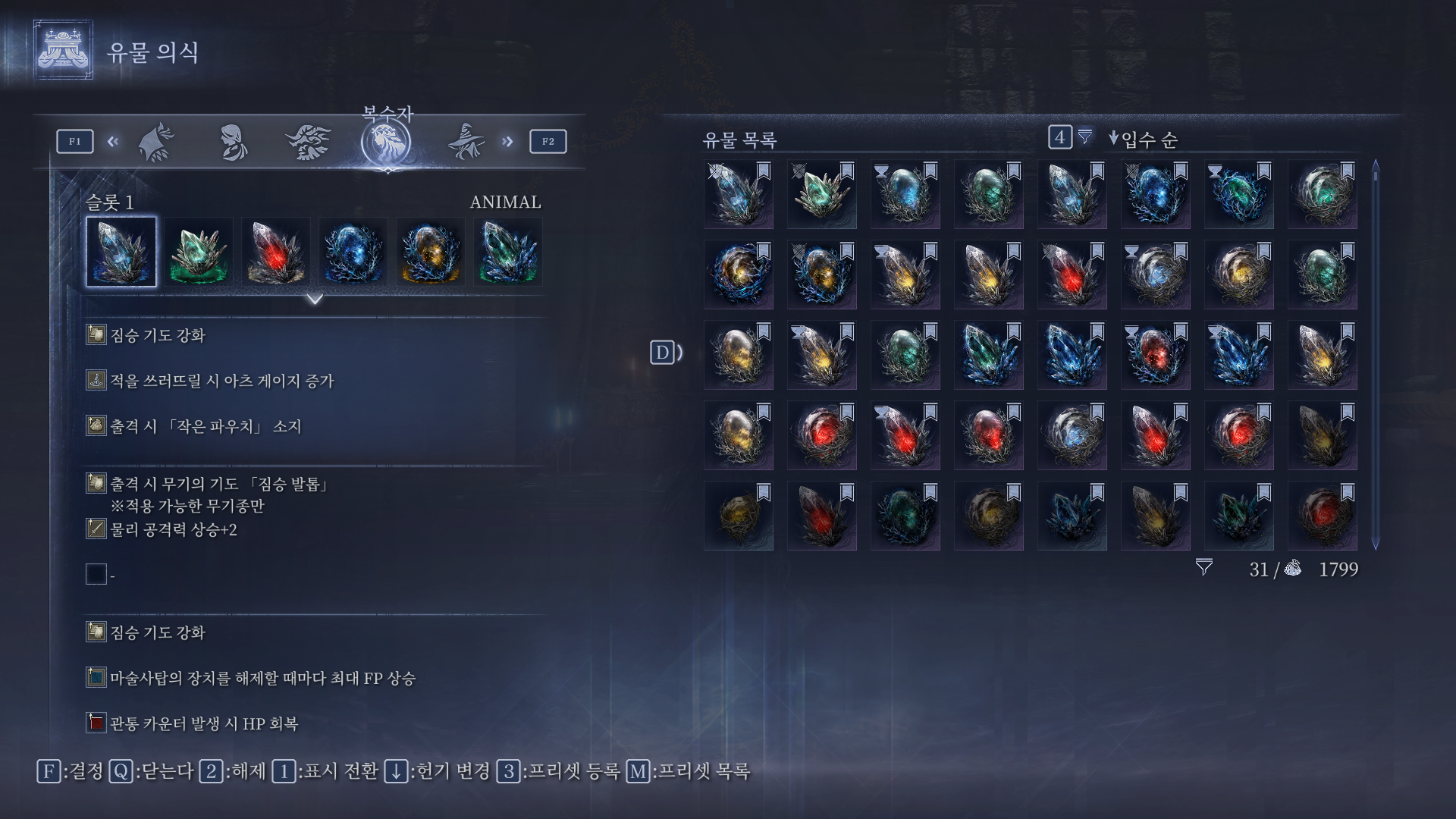1456x819 pixels.
Task: Toggle the bookmark flag on first listed relic
Action: 764,170
